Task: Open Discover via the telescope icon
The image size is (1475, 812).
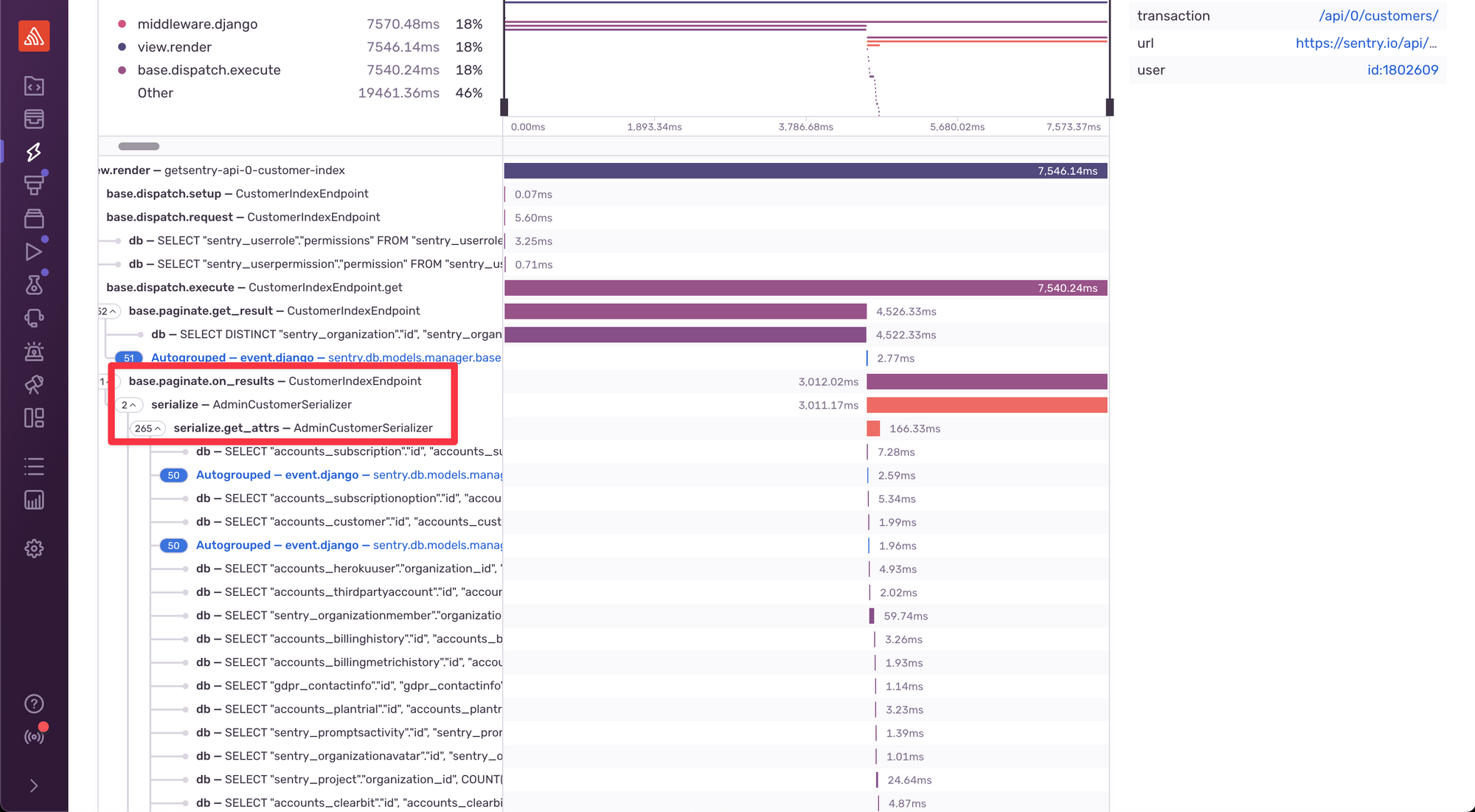Action: pyautogui.click(x=34, y=384)
